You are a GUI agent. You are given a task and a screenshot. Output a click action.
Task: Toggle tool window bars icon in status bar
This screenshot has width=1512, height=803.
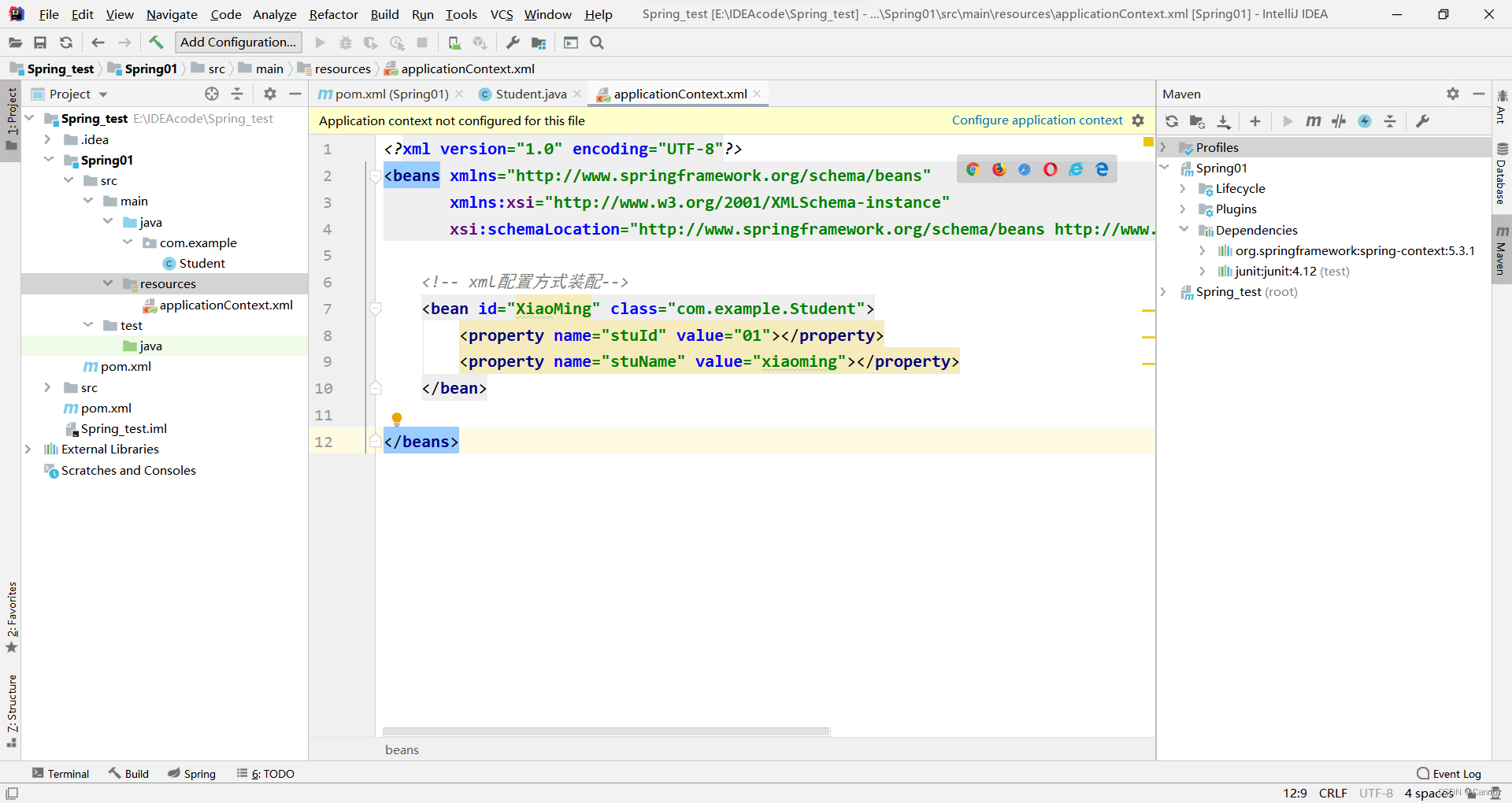pyautogui.click(x=12, y=793)
